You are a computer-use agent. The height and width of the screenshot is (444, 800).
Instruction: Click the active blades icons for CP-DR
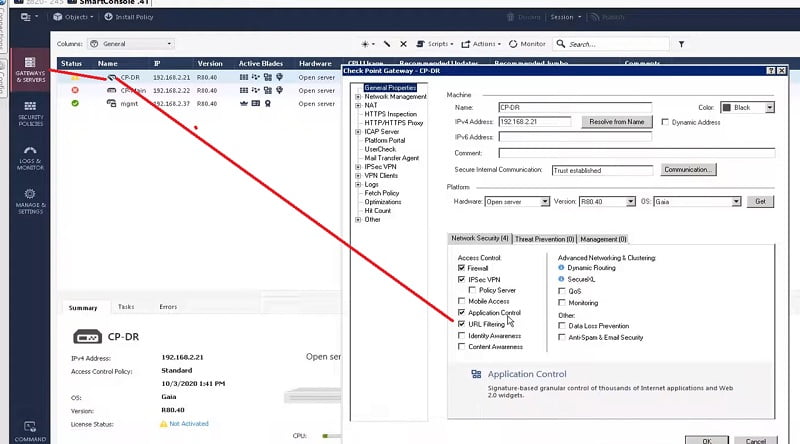(x=261, y=77)
